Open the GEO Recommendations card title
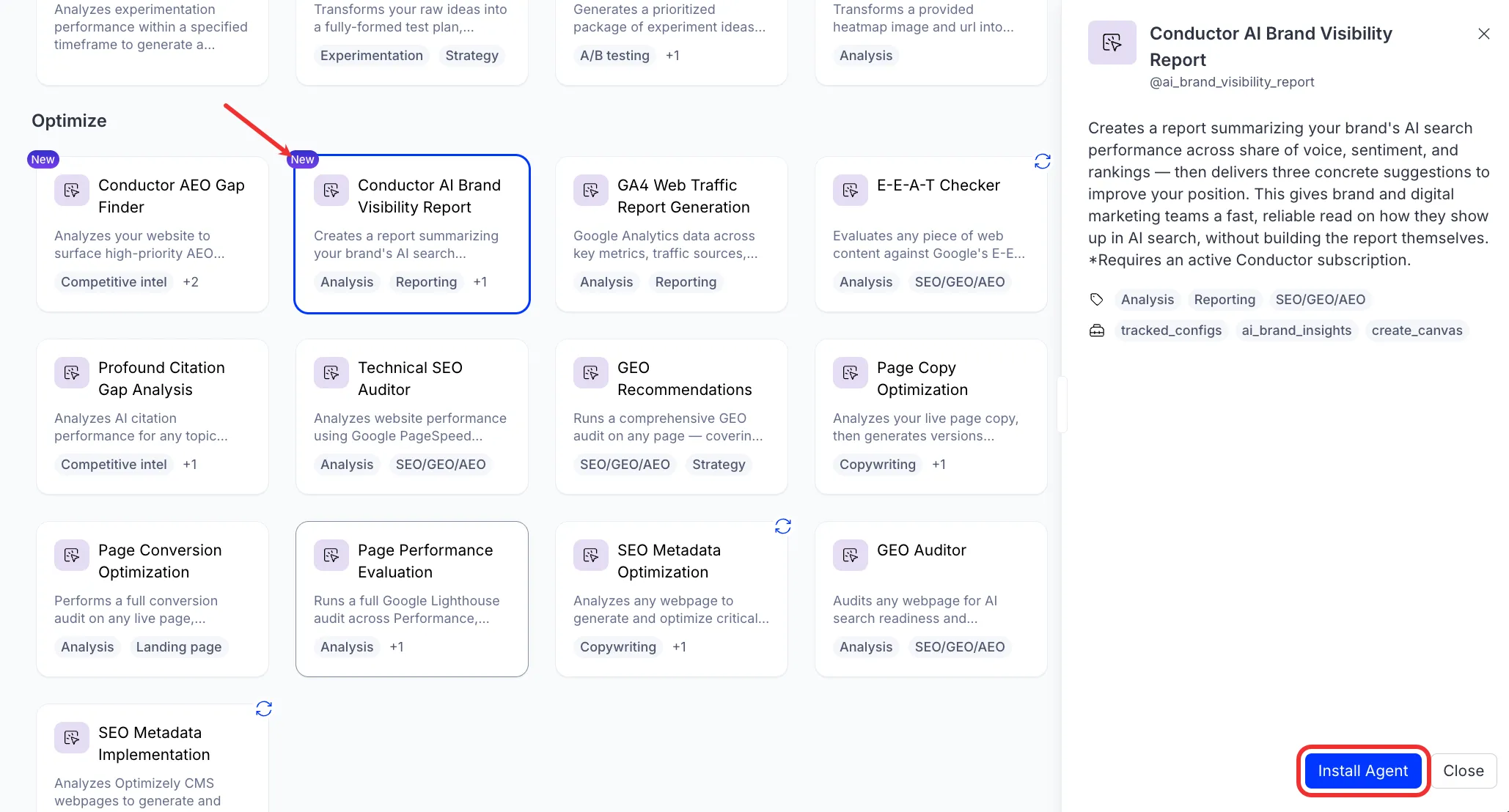Screen dimensions: 1509x812 tap(685, 379)
